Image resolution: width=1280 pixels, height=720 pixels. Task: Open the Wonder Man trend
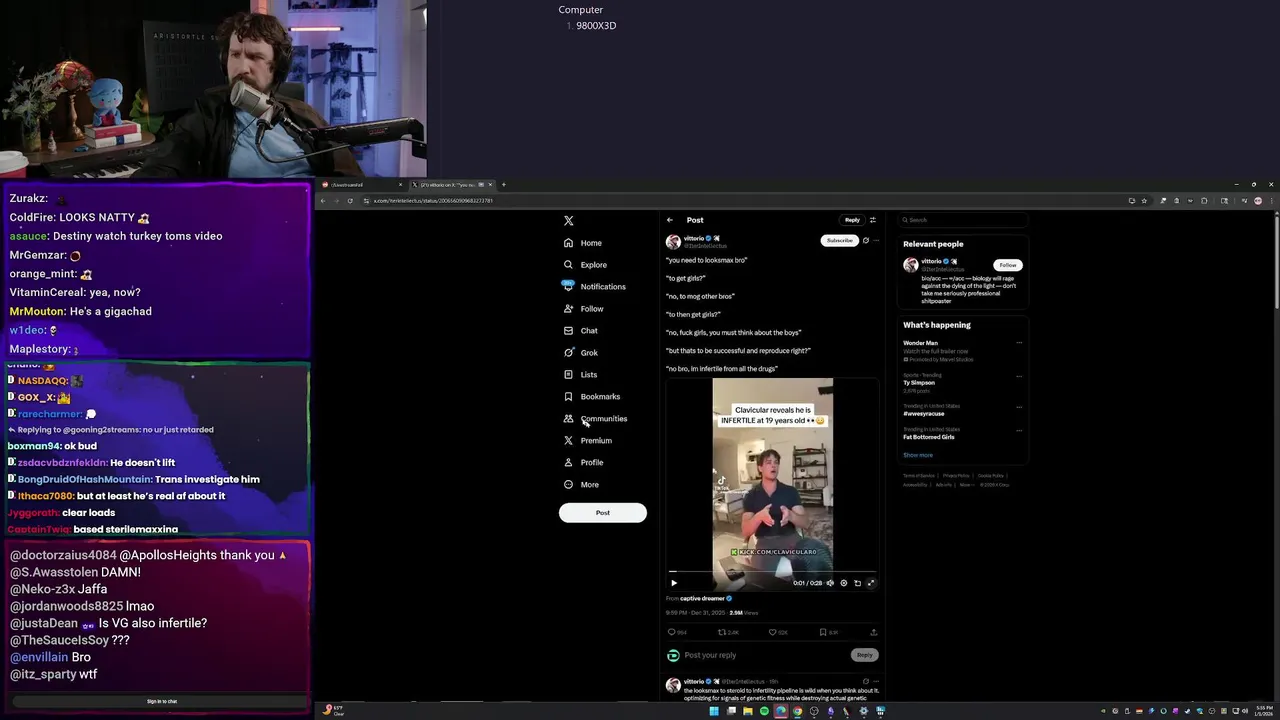pyautogui.click(x=921, y=343)
